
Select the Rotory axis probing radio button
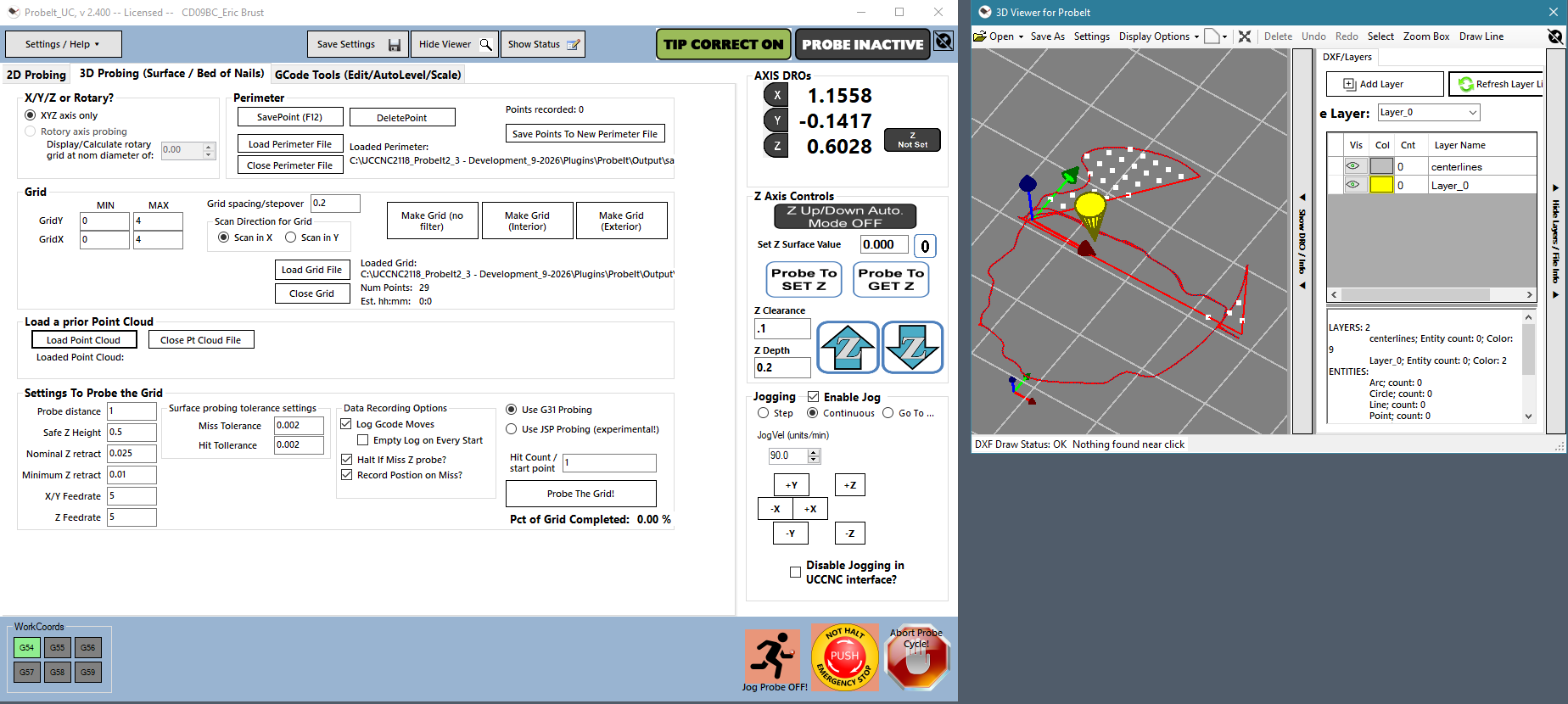[31, 131]
